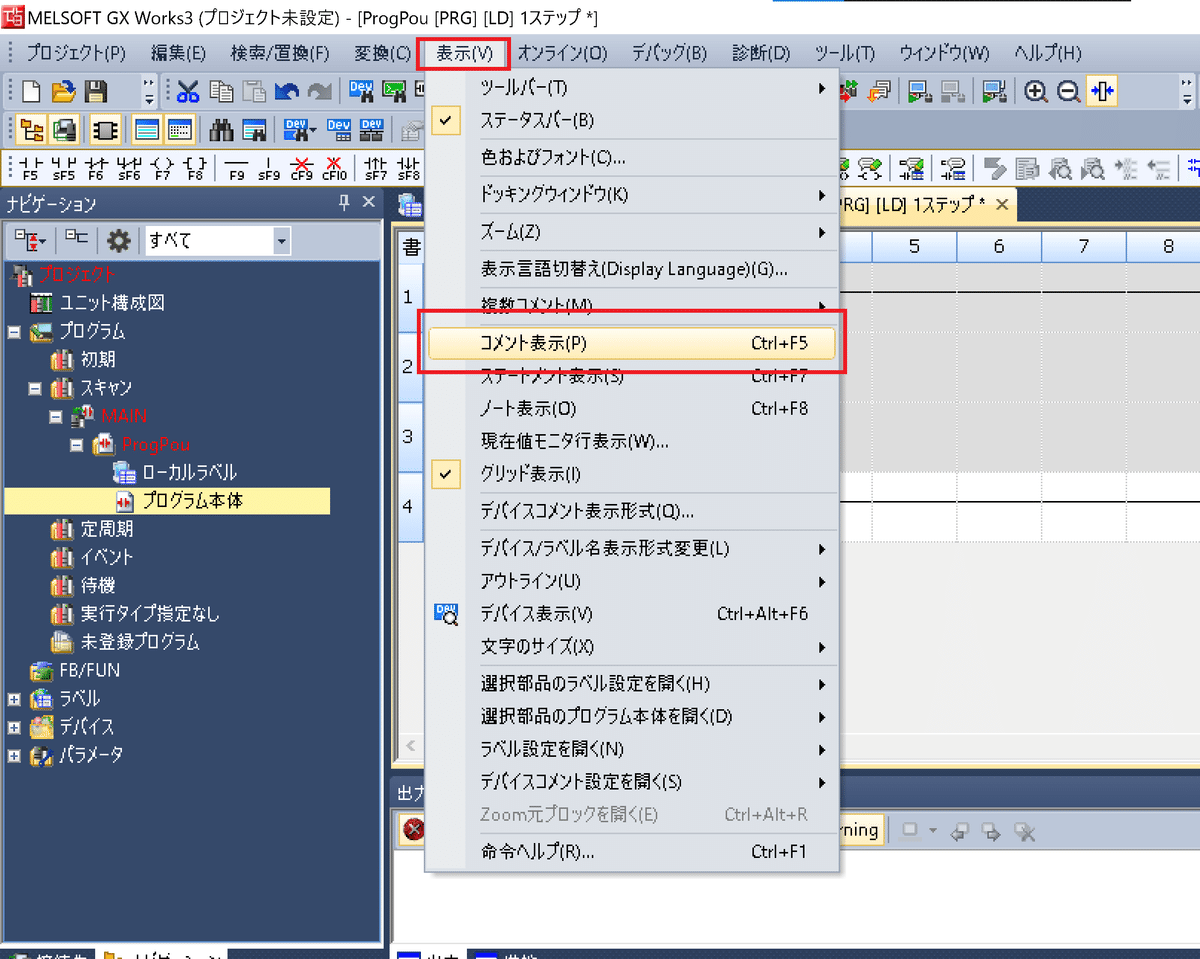Image resolution: width=1200 pixels, height=959 pixels.
Task: Insert open branch sF5 icon
Action: pyautogui.click(x=63, y=167)
